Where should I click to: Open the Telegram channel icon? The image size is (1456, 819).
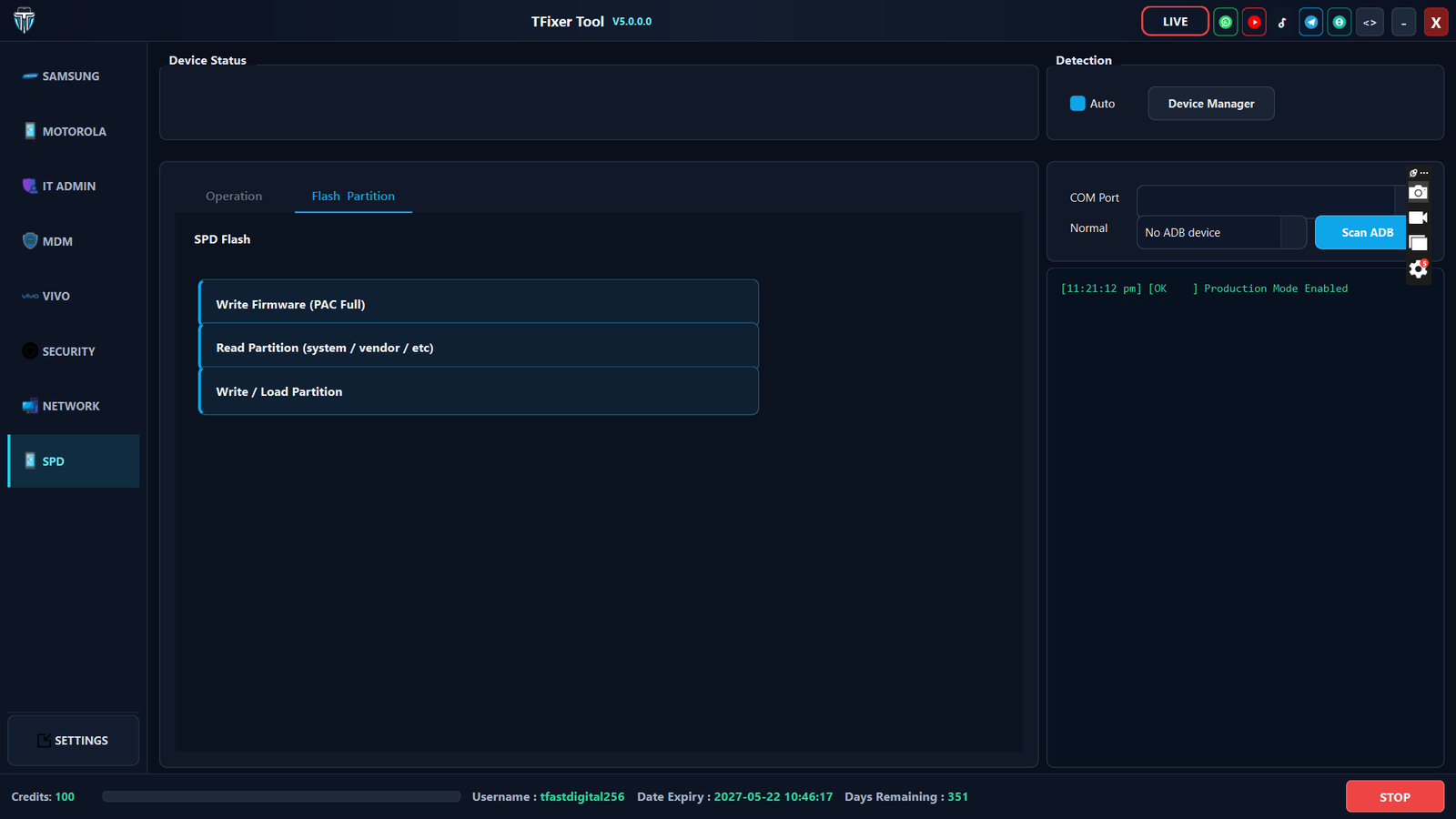pos(1311,22)
